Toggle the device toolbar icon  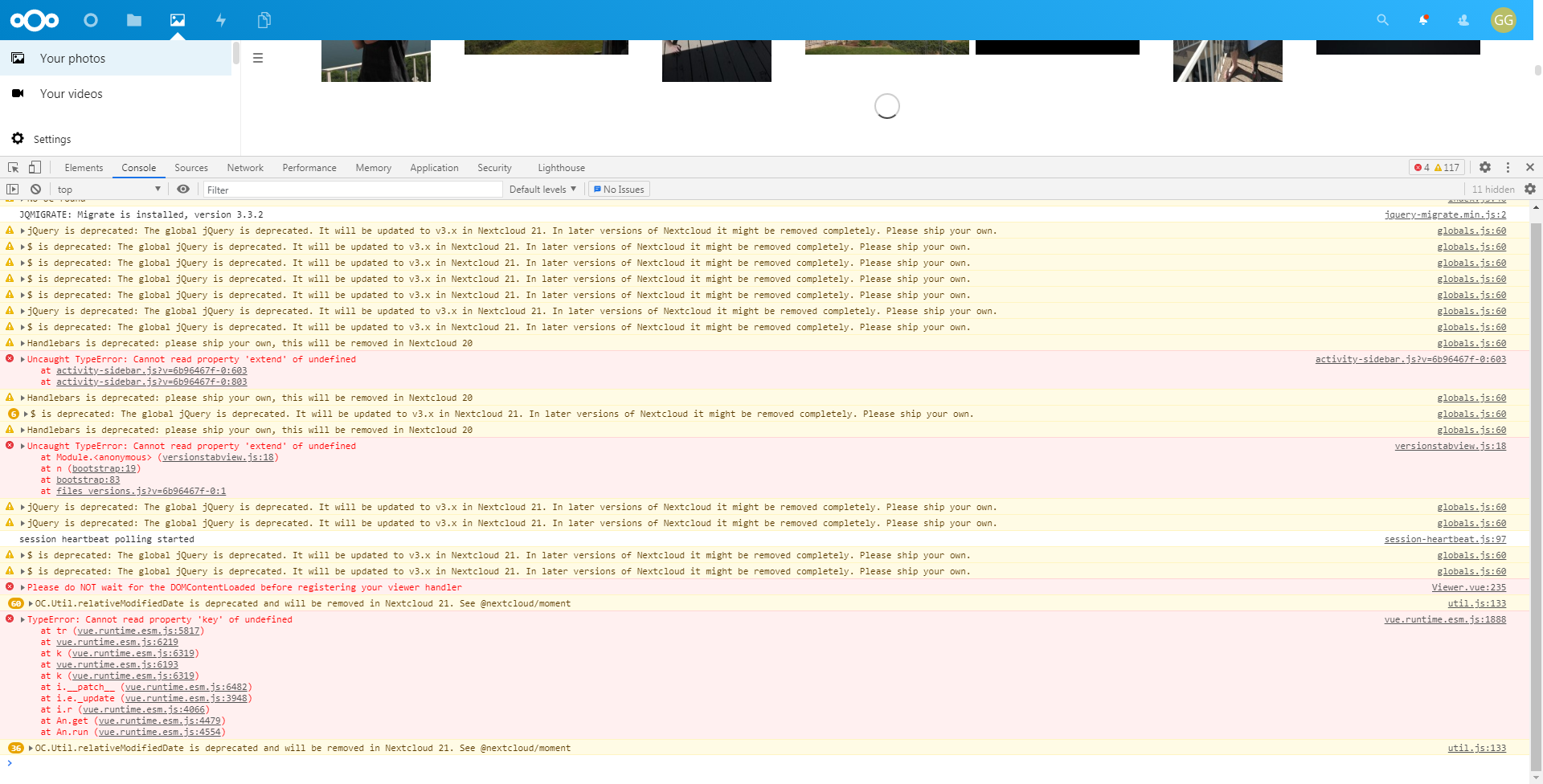(x=35, y=167)
